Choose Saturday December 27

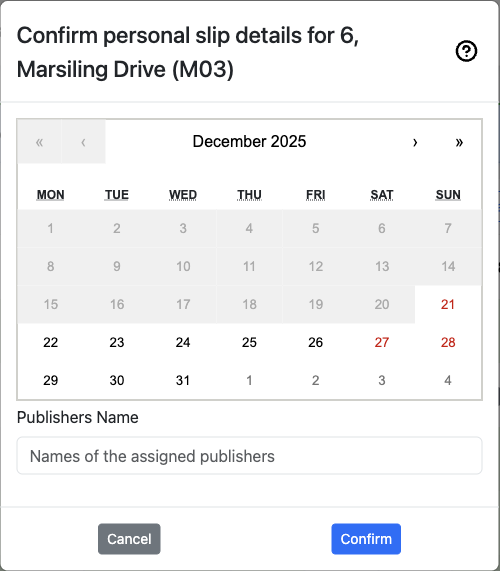coord(382,342)
